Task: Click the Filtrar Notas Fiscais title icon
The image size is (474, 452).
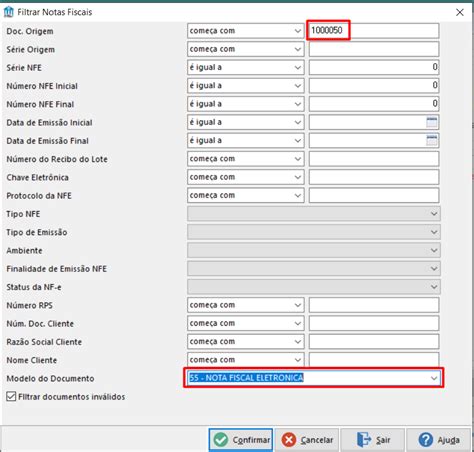Action: [x=9, y=12]
